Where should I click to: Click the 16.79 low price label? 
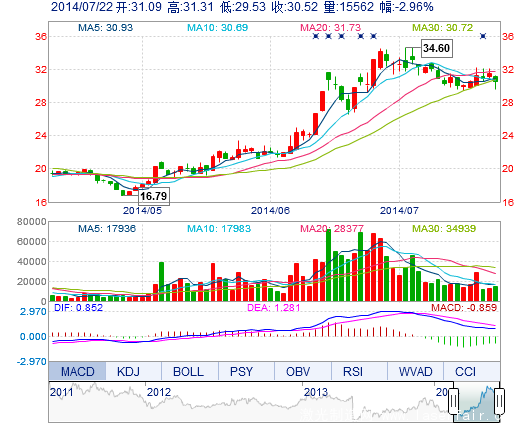154,196
